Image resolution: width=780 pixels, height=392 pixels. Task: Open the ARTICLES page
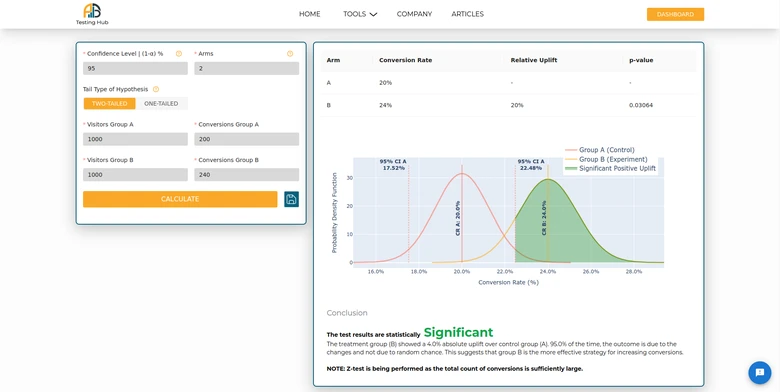468,14
